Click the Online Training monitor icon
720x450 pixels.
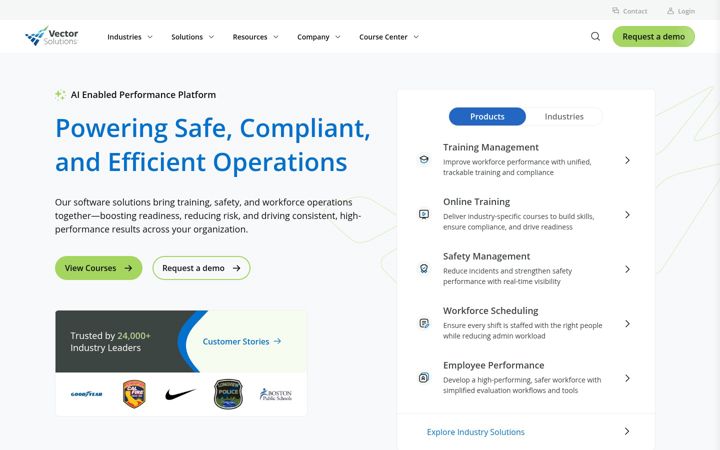[x=424, y=214]
